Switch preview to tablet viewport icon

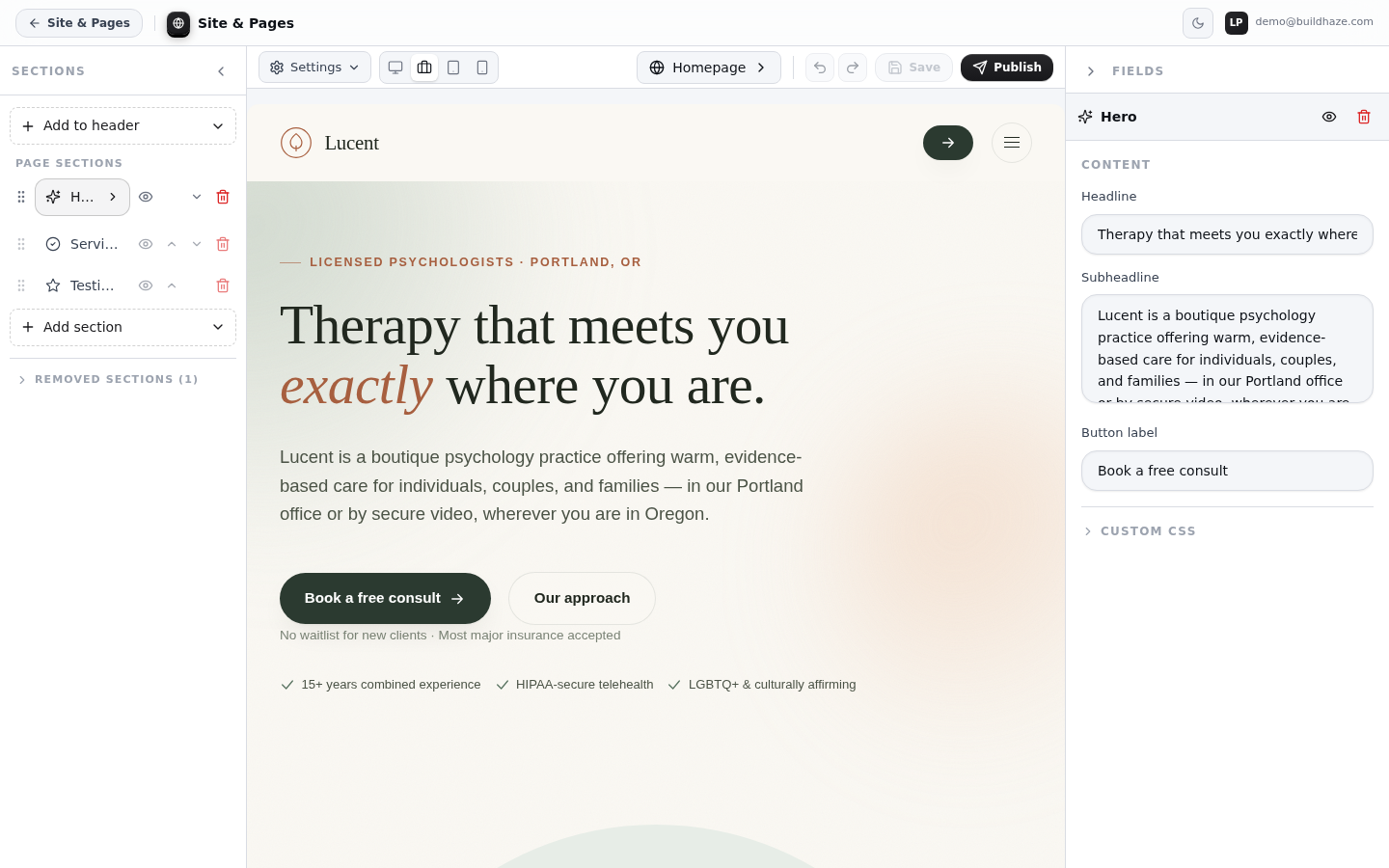[x=453, y=68]
